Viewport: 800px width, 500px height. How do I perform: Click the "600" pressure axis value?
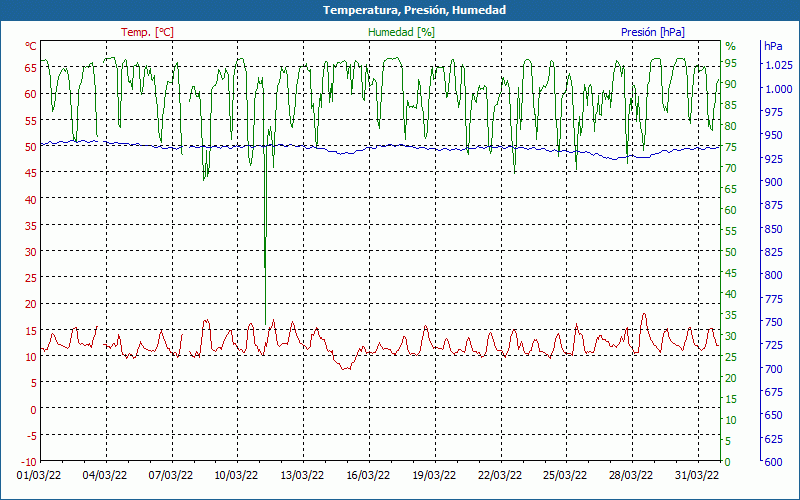[773, 462]
